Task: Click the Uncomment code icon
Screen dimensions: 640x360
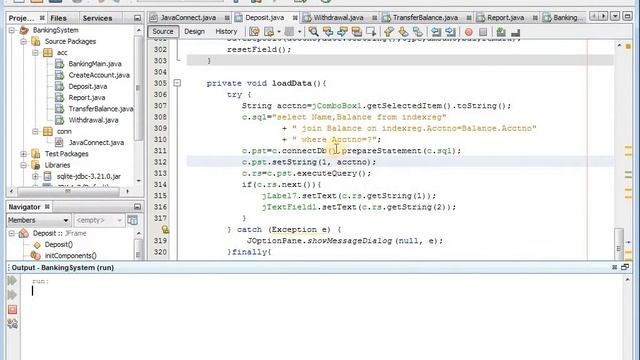Action: pos(516,32)
